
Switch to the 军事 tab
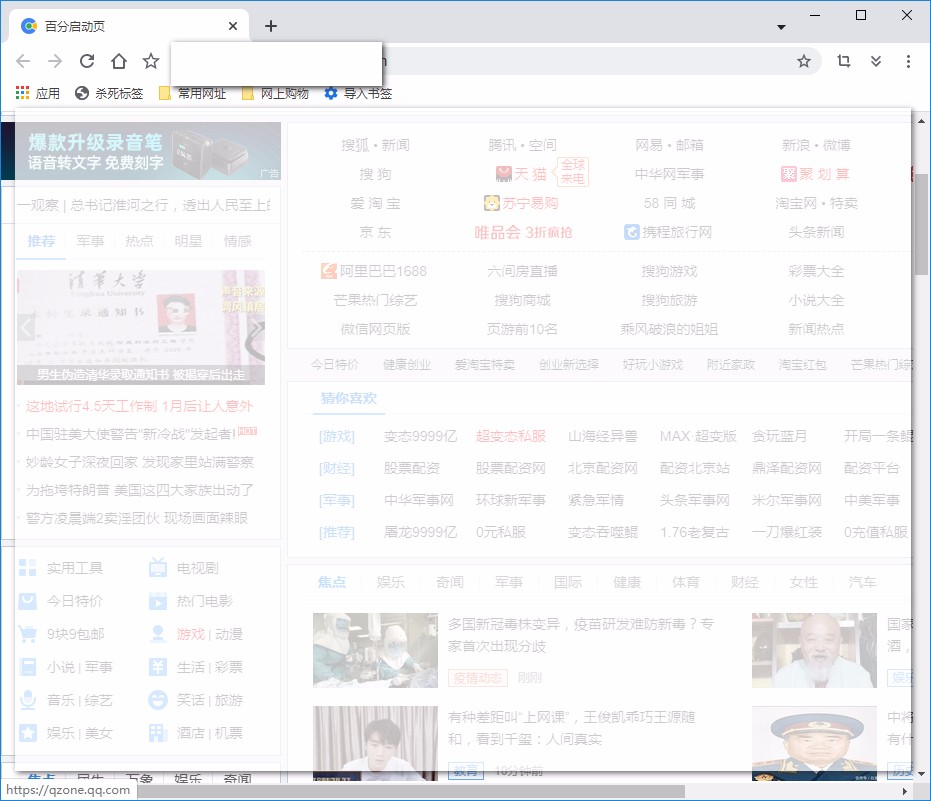click(91, 240)
